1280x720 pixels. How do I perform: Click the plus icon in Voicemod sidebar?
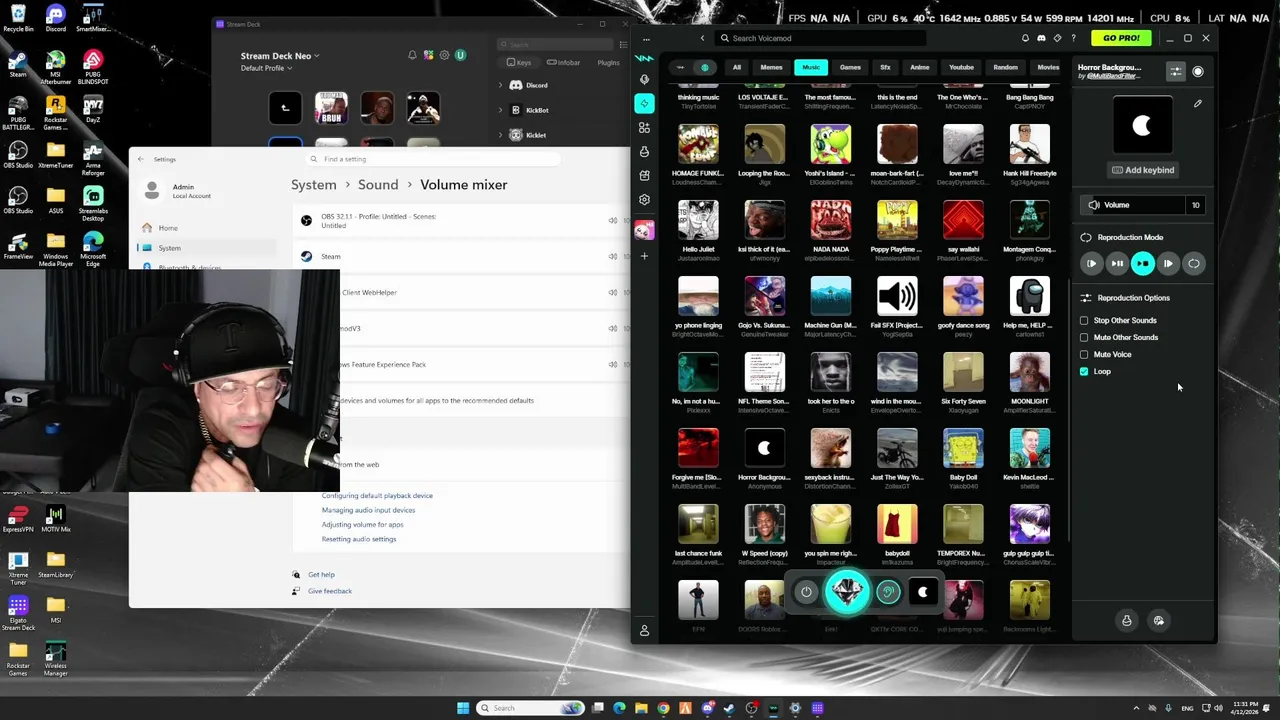pyautogui.click(x=644, y=256)
